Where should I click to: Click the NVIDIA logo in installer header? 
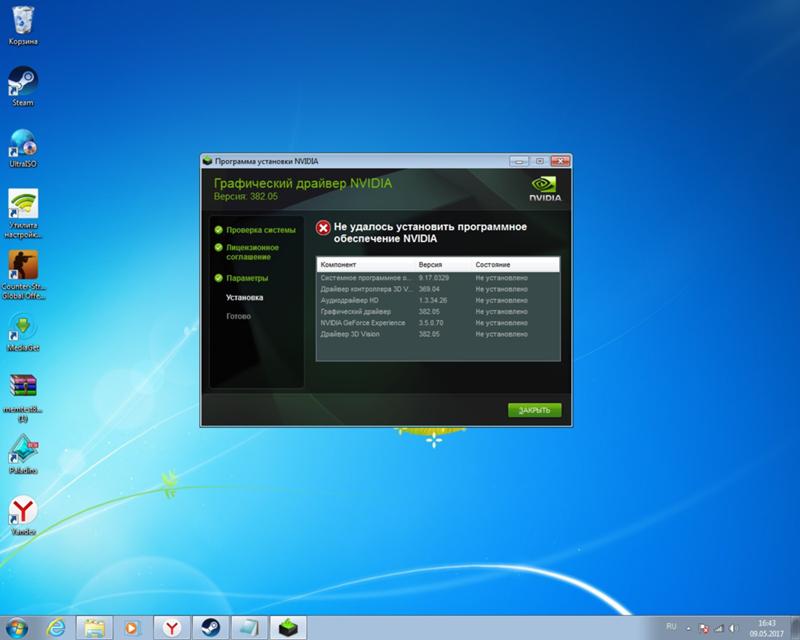[544, 189]
